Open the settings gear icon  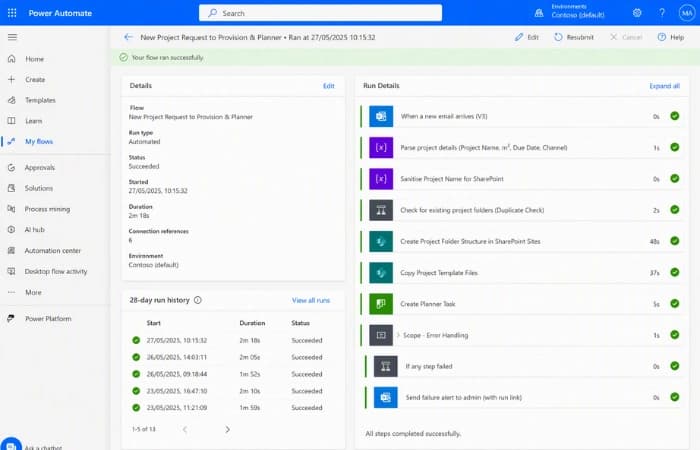click(x=637, y=13)
